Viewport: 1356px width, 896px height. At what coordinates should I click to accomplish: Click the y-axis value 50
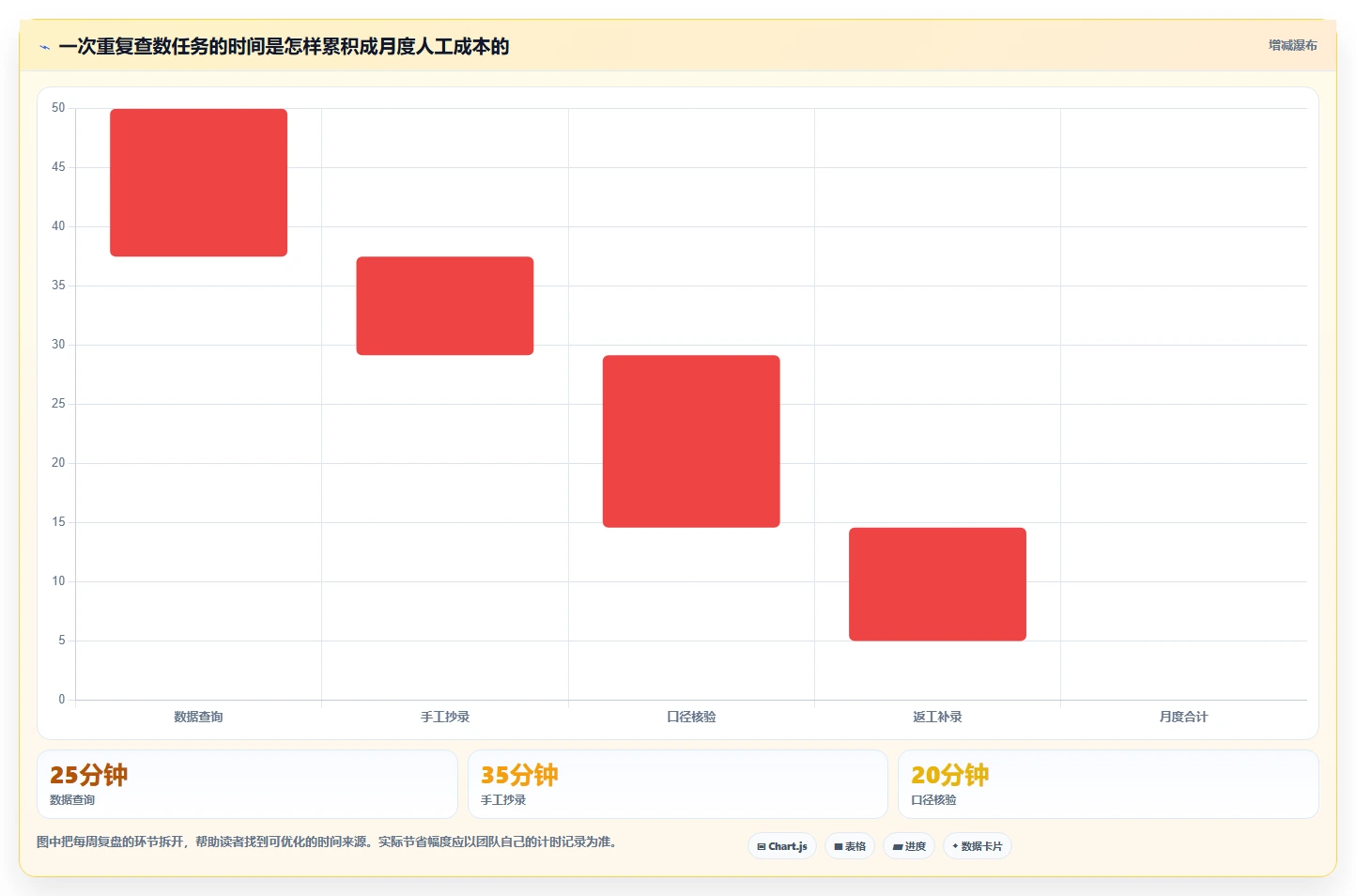[58, 108]
